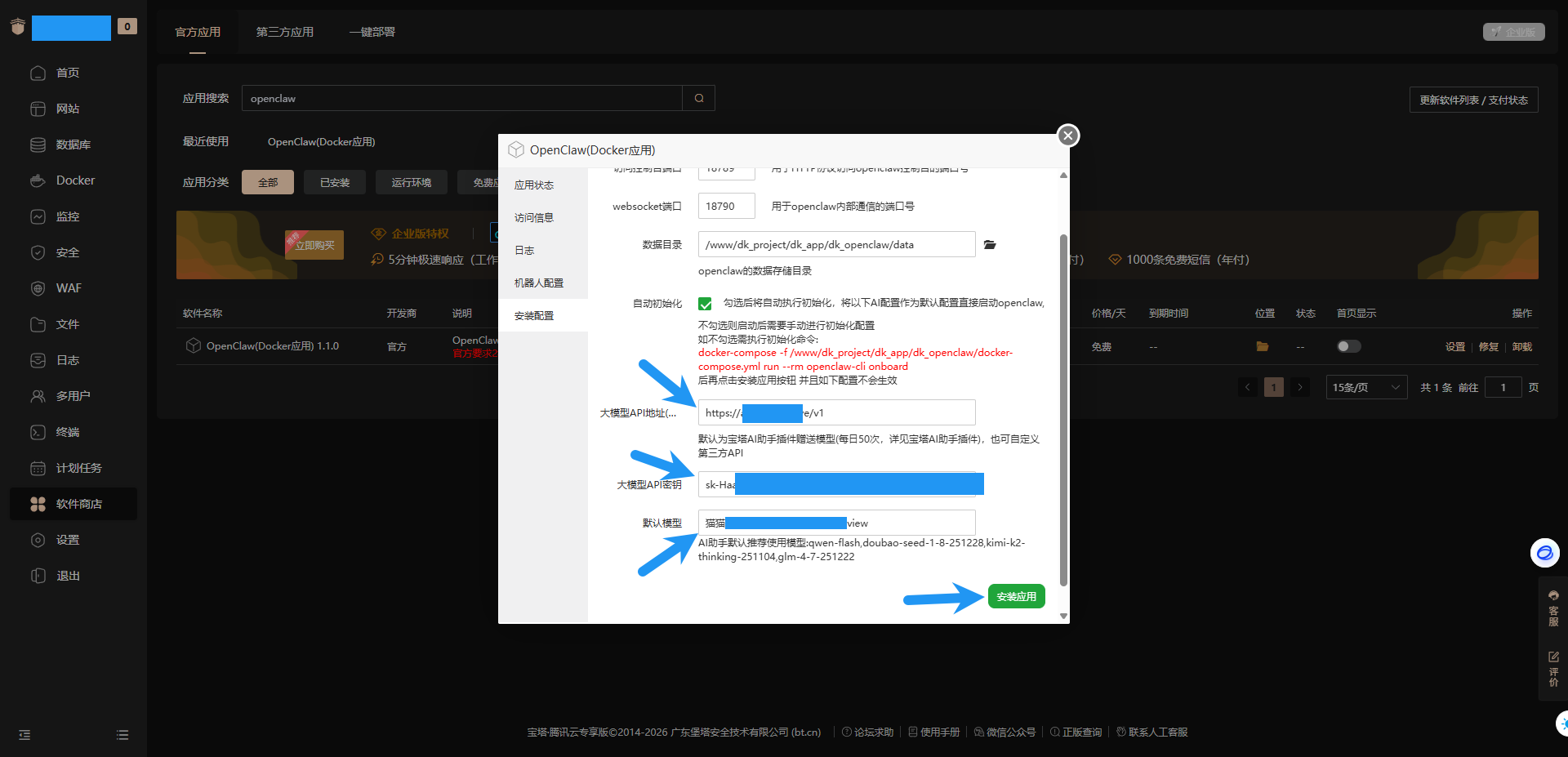This screenshot has width=1568, height=757.
Task: Open the WAF sidebar icon
Action: click(x=38, y=288)
